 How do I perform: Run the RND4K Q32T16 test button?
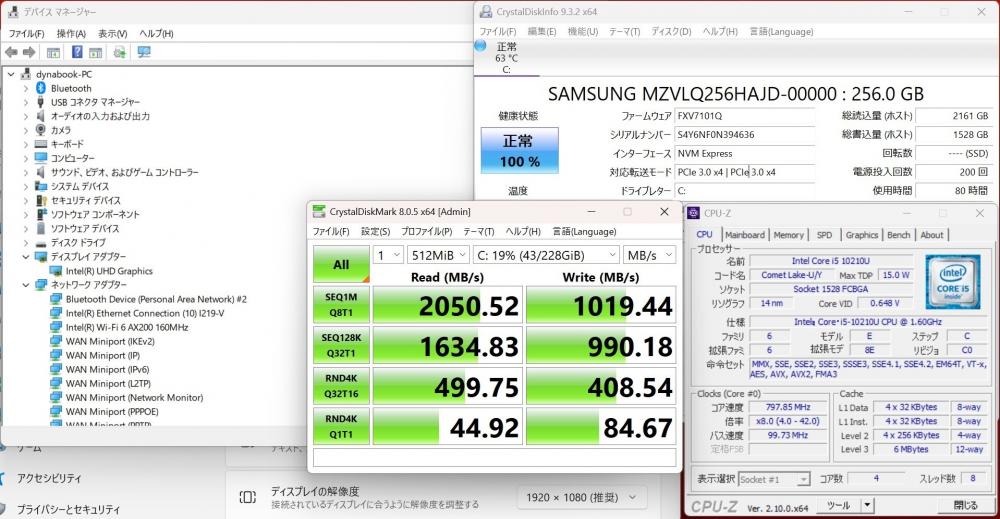click(341, 386)
